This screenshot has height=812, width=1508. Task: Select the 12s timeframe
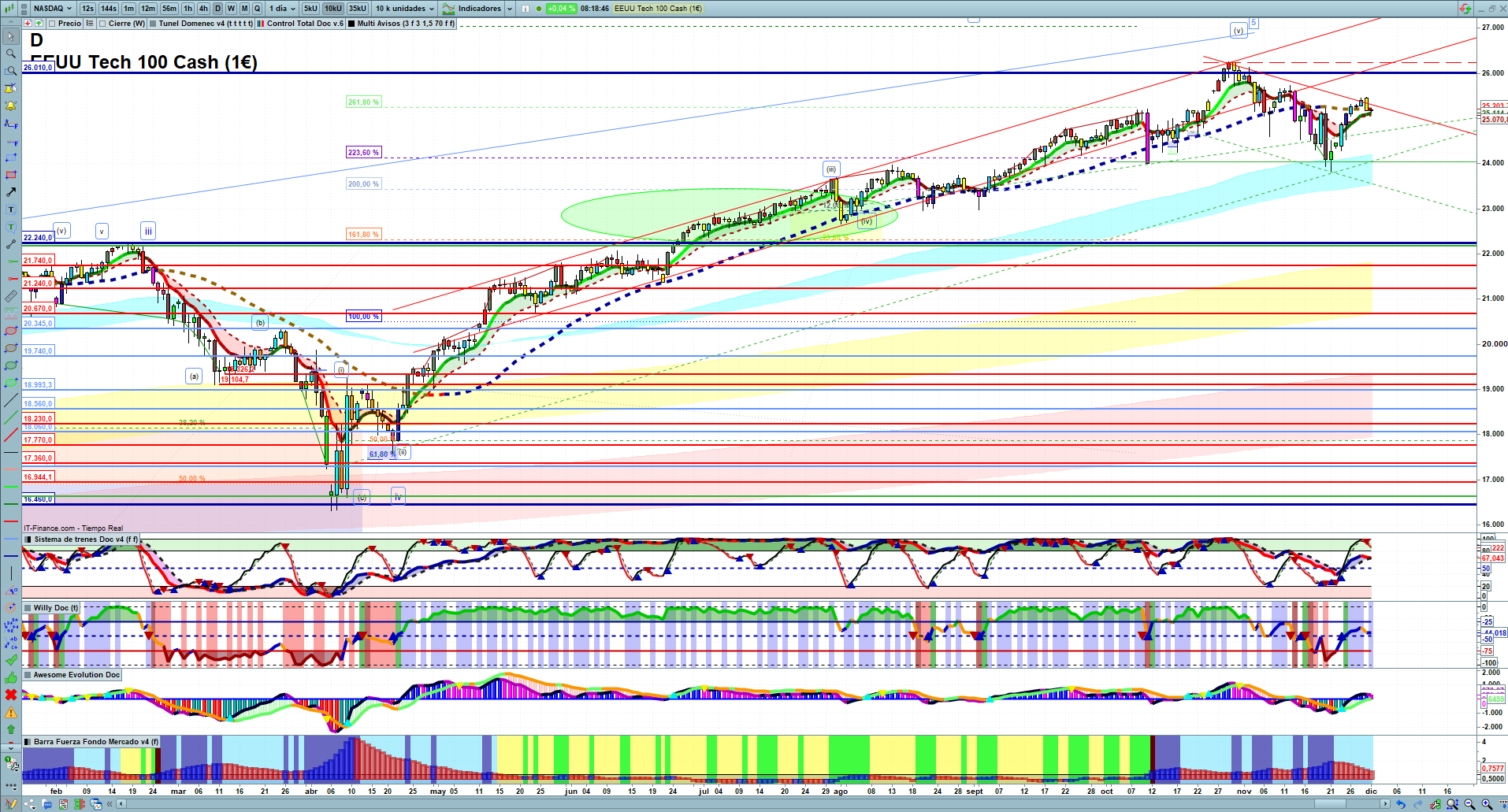87,9
